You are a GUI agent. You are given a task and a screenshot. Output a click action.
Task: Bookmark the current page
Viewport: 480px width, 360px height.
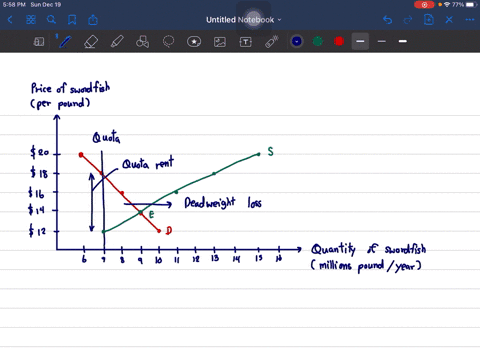(72, 20)
